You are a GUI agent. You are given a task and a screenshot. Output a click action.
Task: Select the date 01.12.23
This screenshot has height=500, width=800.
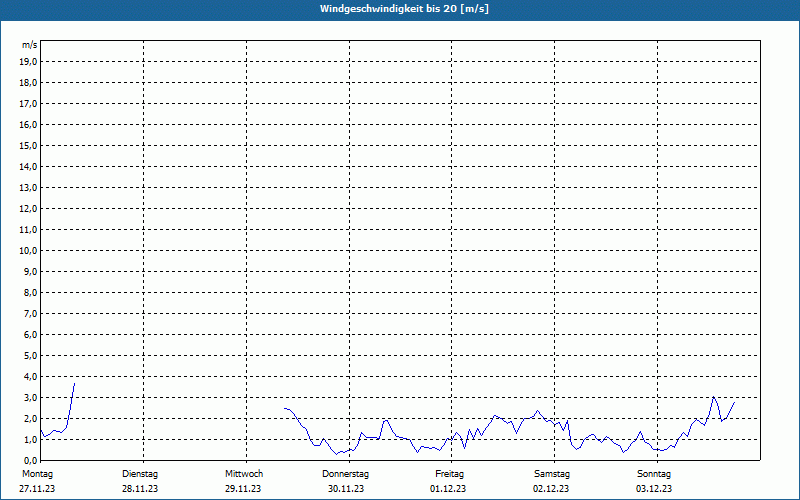pyautogui.click(x=448, y=489)
